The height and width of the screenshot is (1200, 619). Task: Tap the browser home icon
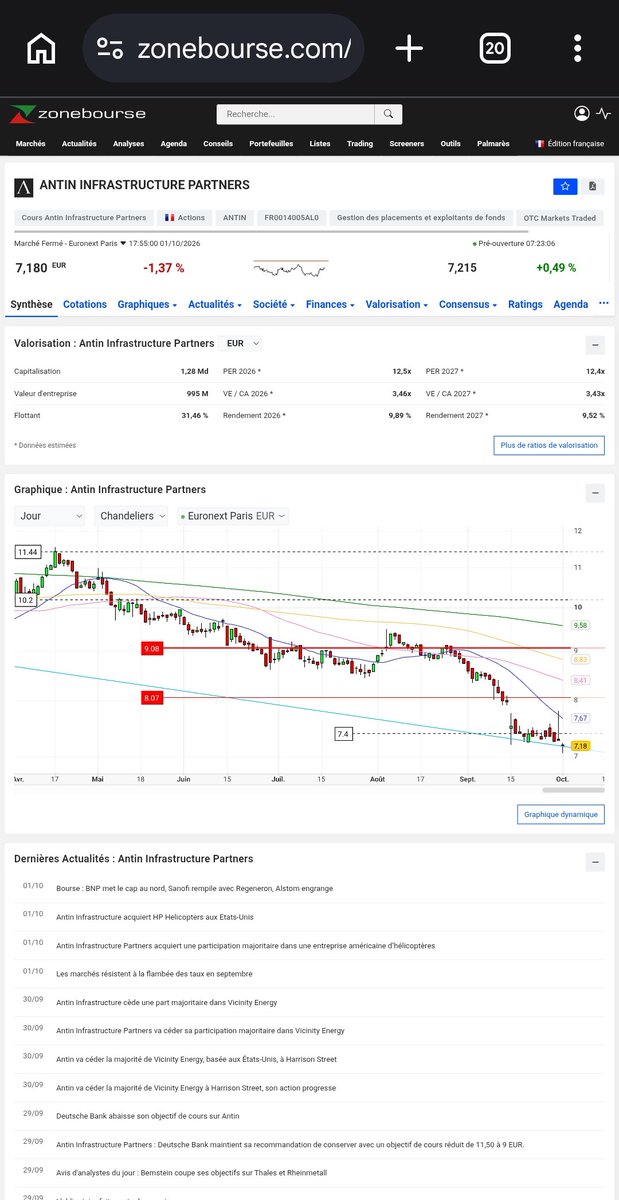pos(41,48)
